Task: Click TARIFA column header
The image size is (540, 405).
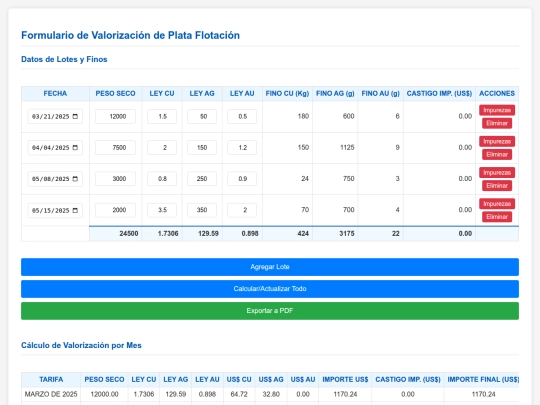Action: click(x=51, y=380)
